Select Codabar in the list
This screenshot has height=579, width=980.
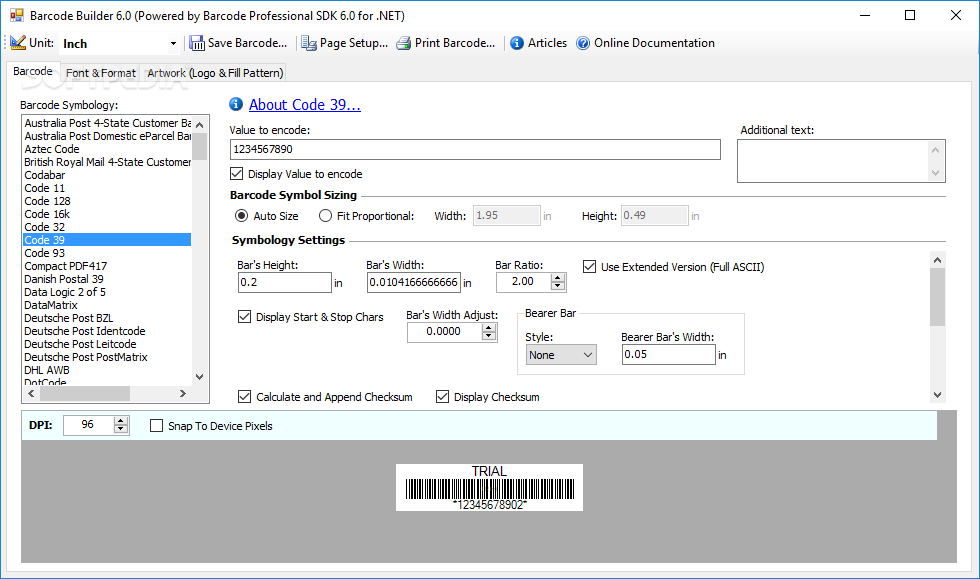point(44,175)
